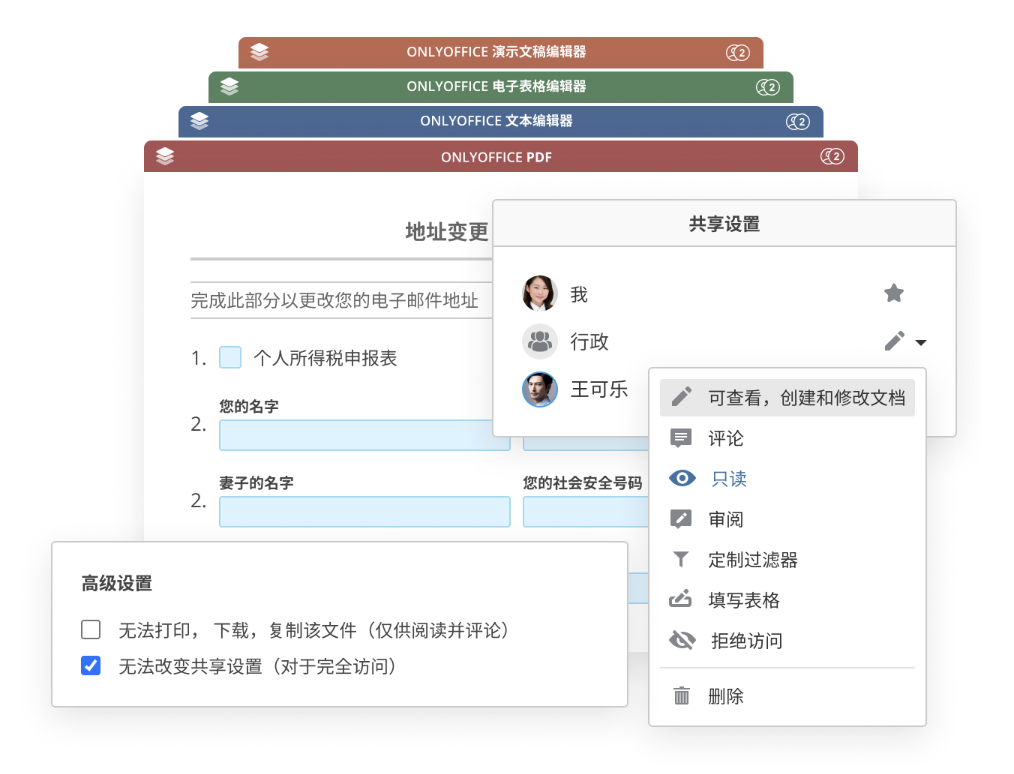Click the 妻子的名字 input field
The width and height of the screenshot is (1014, 774).
click(x=365, y=511)
